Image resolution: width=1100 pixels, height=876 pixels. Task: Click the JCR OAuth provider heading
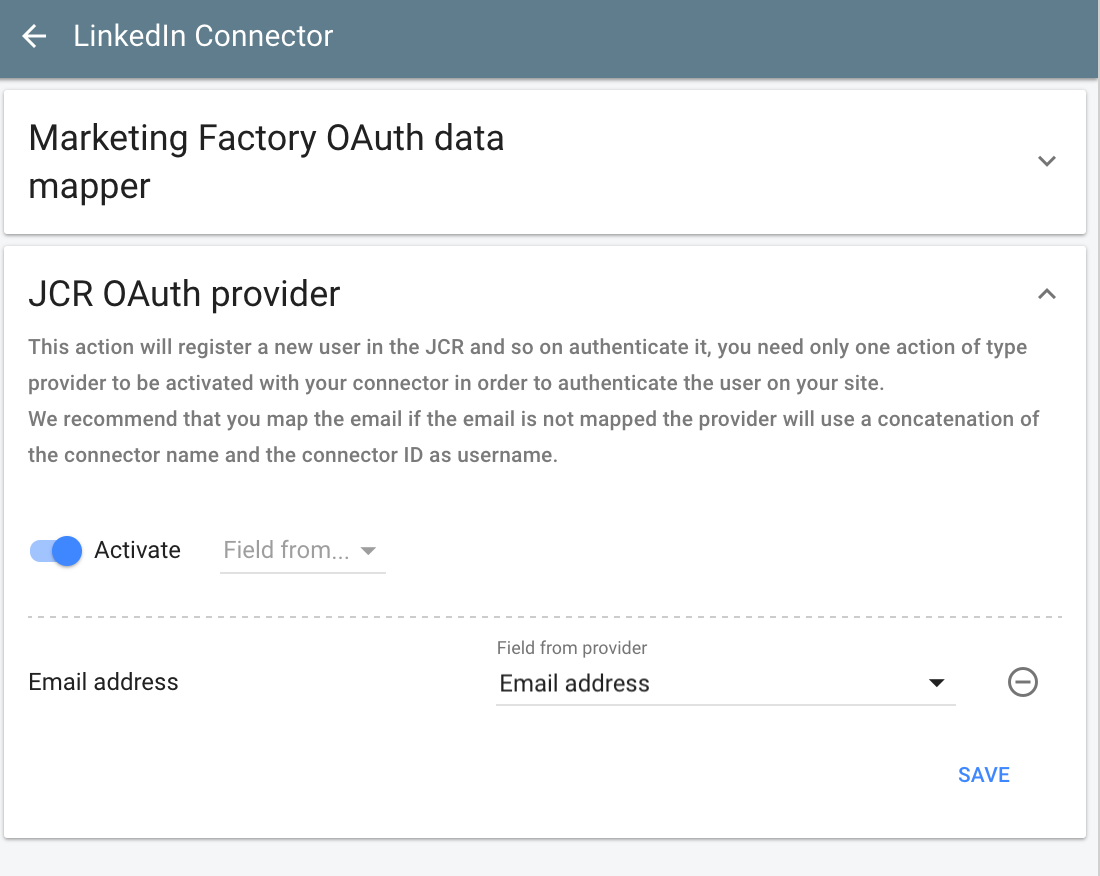(x=184, y=294)
